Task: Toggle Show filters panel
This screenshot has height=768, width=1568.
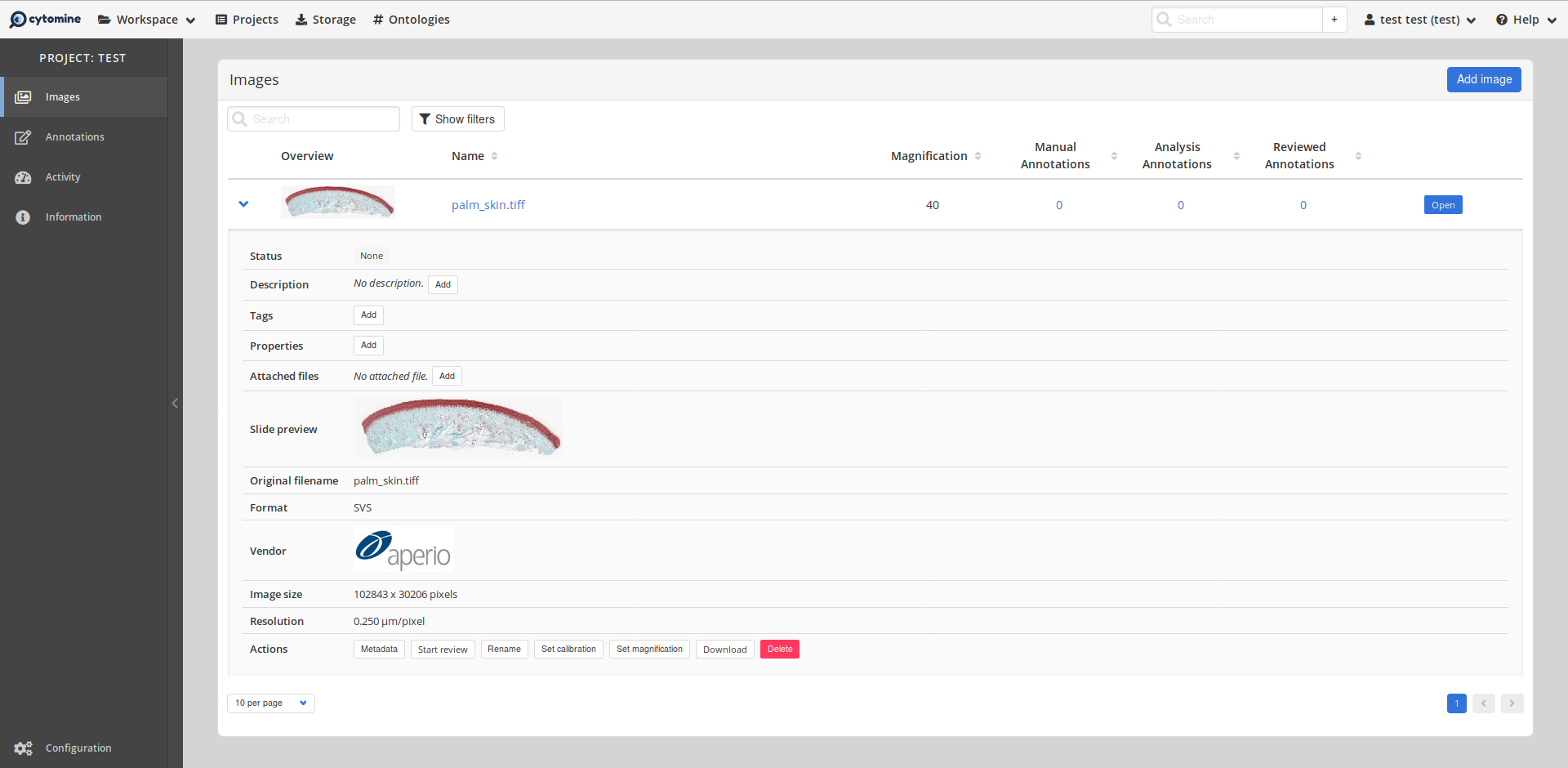Action: (x=457, y=119)
